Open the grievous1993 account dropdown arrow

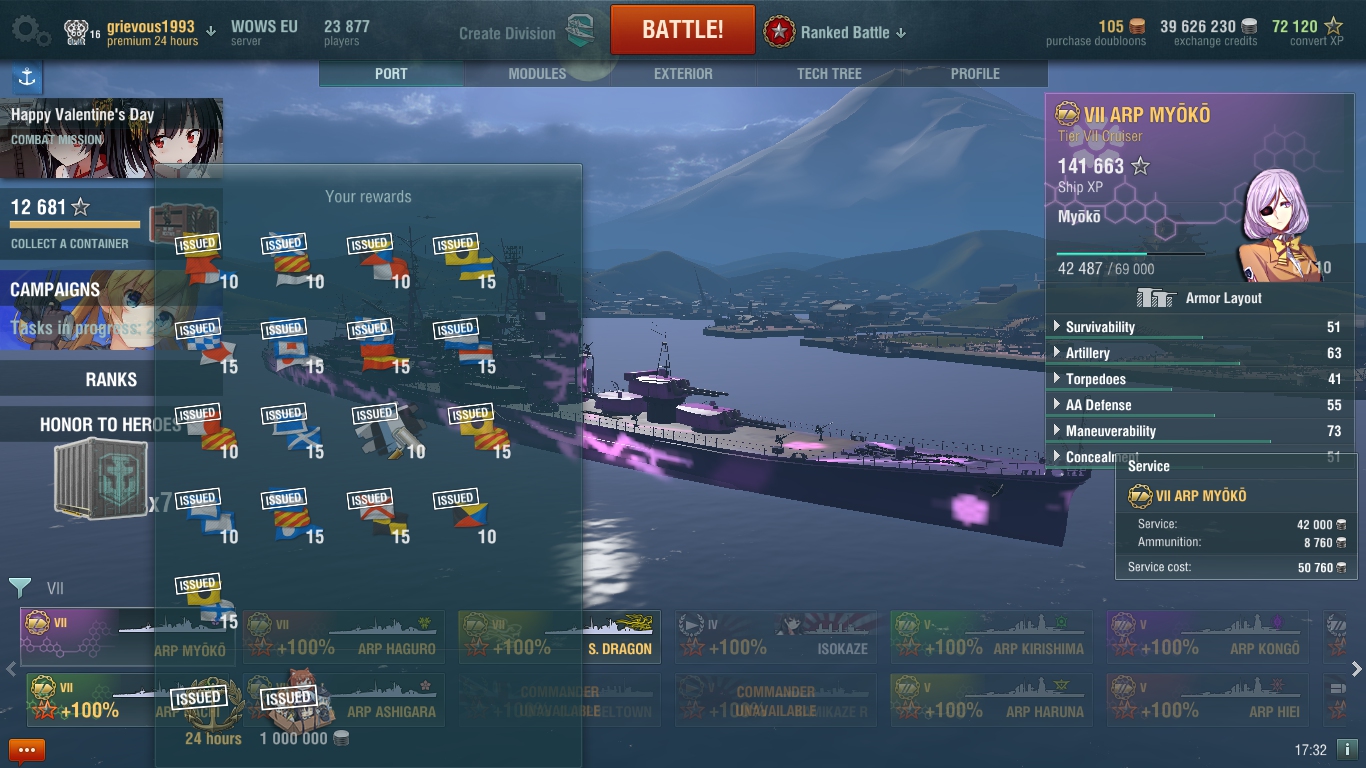(x=211, y=32)
